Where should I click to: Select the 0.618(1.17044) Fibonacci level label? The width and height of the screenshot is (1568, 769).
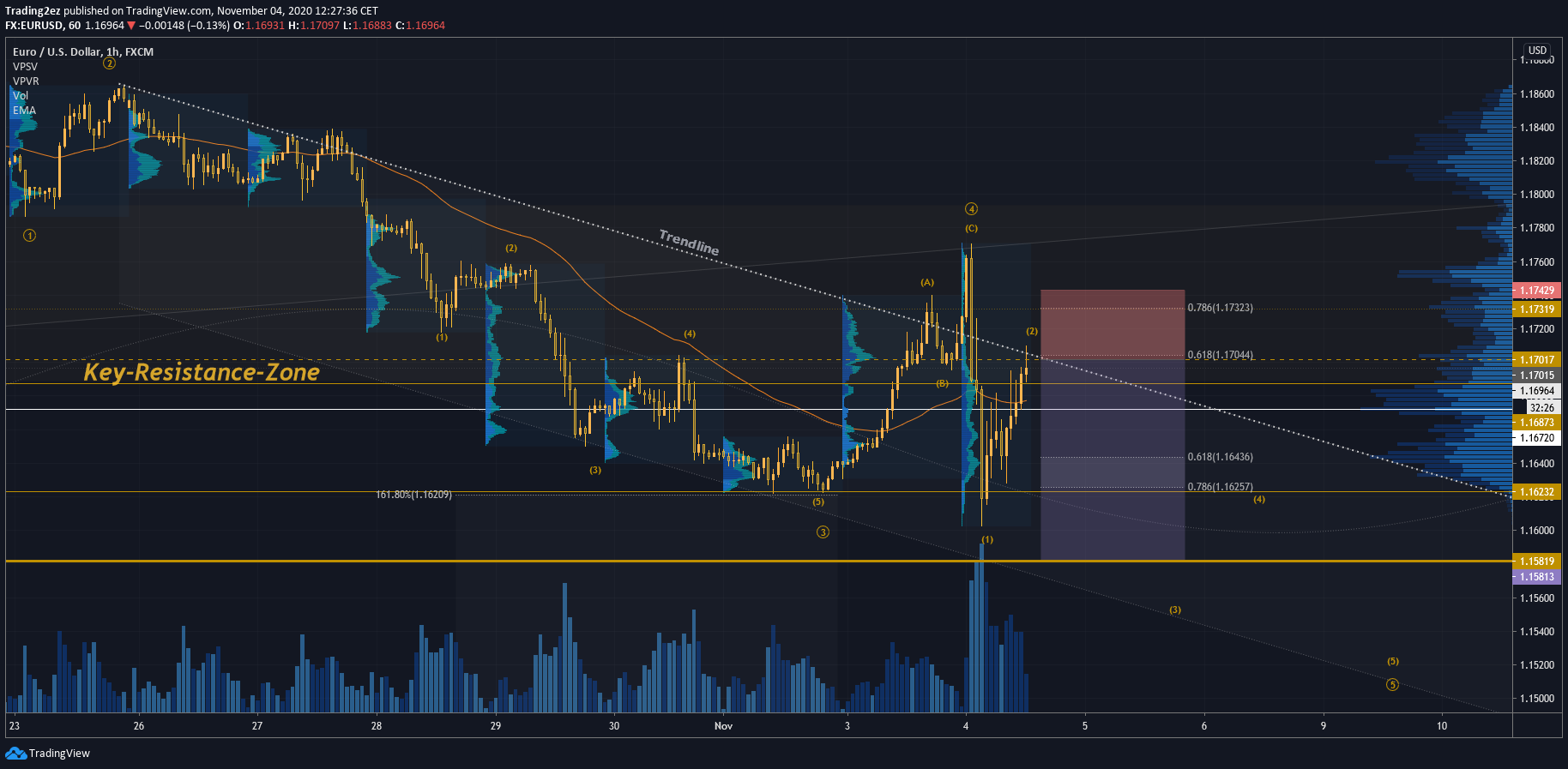click(x=1220, y=355)
